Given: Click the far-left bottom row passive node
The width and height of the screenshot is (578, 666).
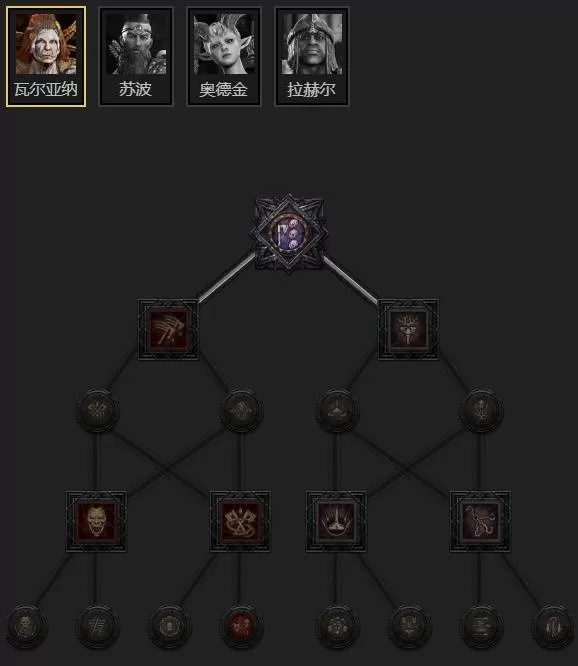Looking at the screenshot, I should pos(25,627).
